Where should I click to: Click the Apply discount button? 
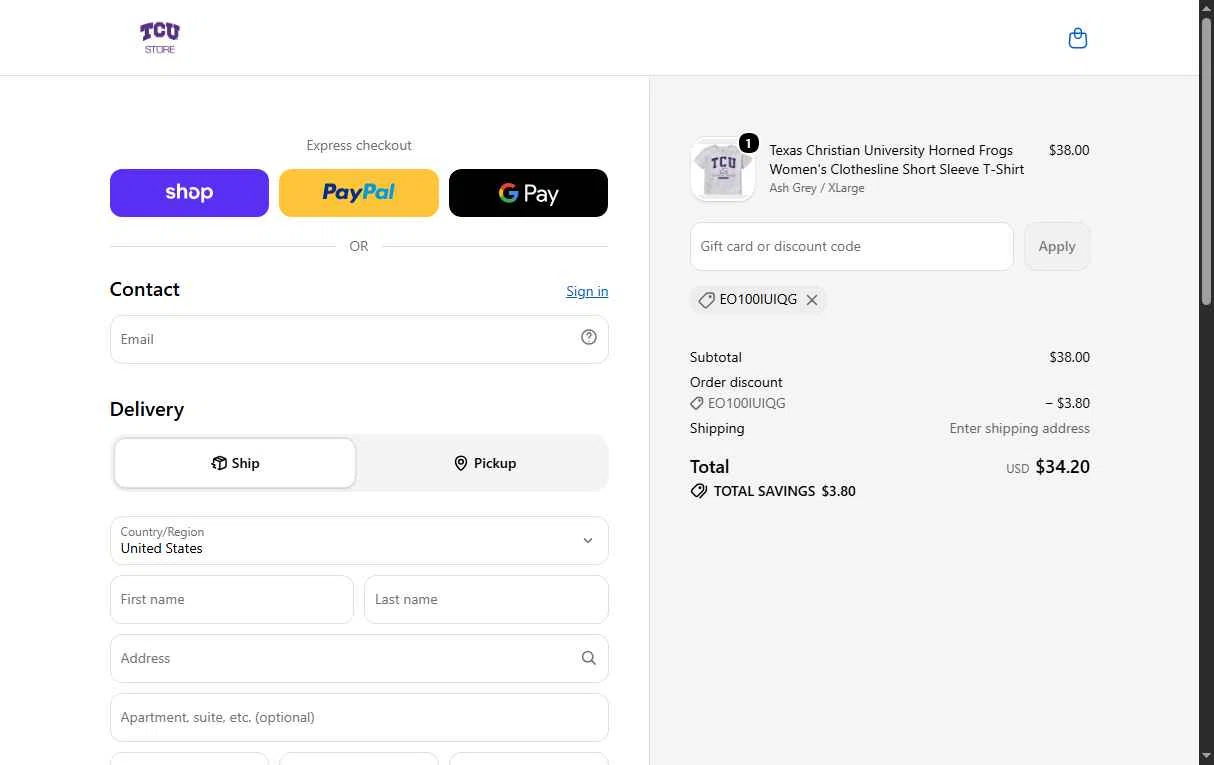pos(1057,246)
